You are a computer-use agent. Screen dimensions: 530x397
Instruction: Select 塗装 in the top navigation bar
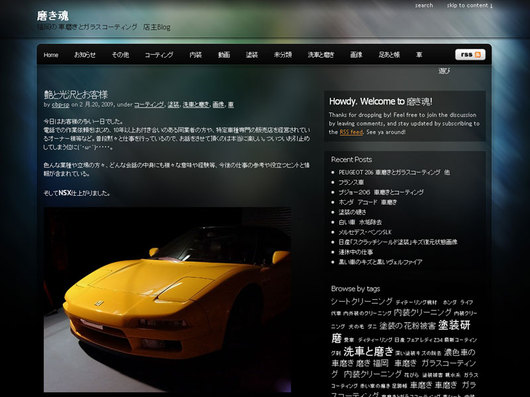click(252, 55)
